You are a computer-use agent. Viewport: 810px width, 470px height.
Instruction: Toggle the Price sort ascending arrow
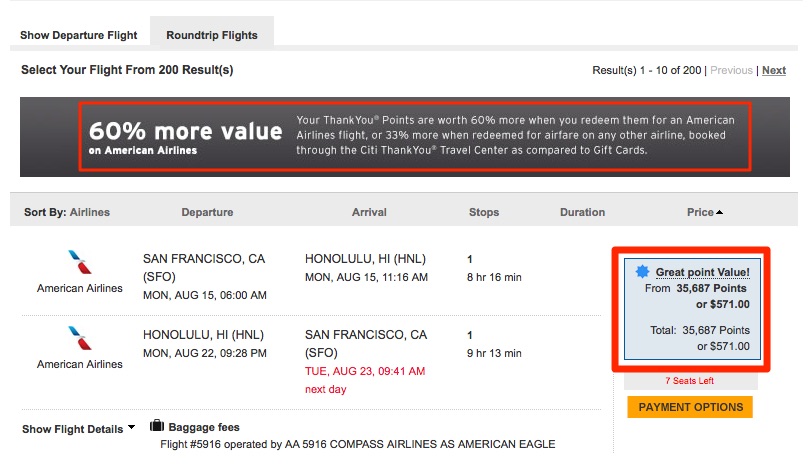tap(720, 212)
